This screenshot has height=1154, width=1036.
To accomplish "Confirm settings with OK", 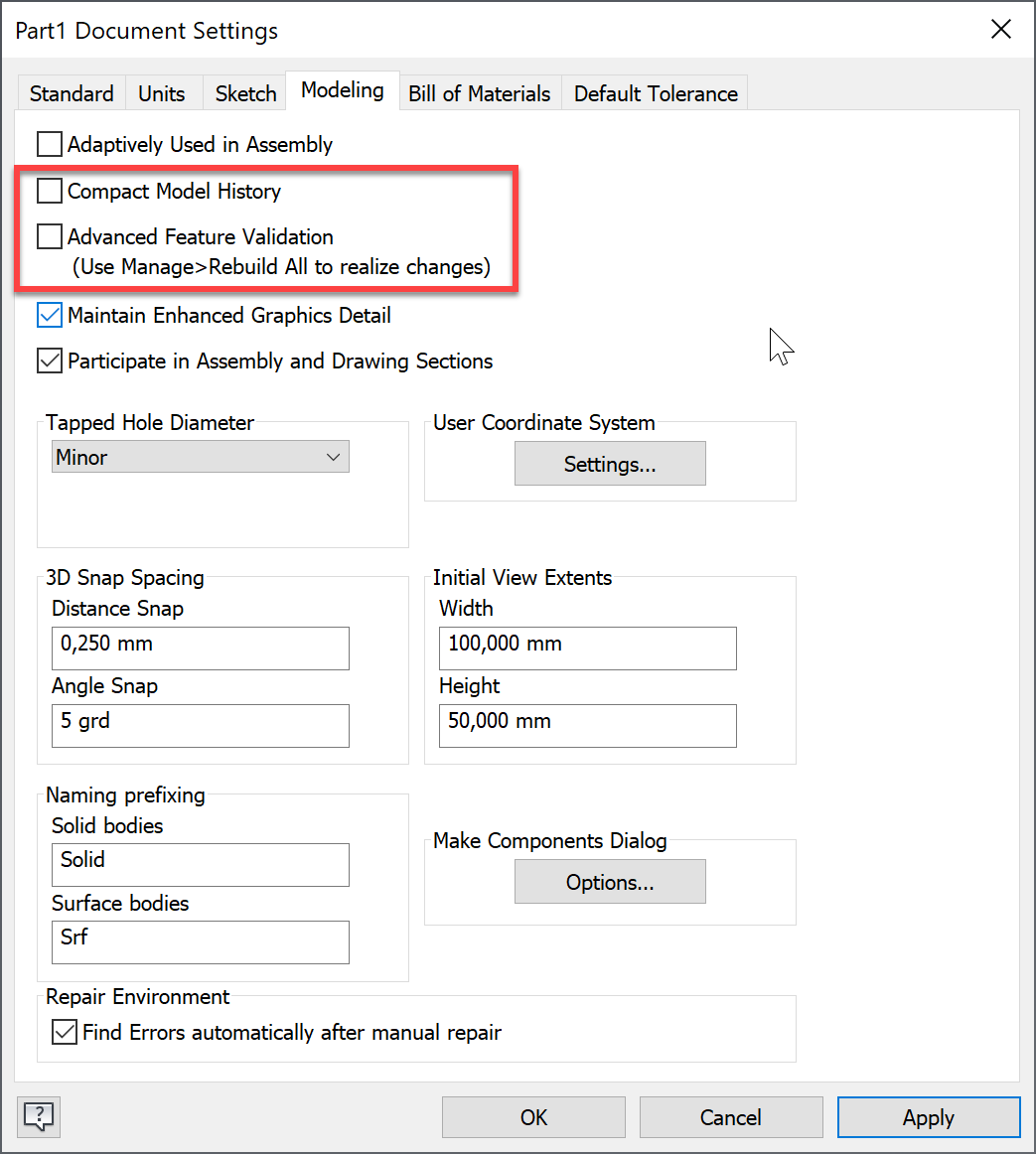I will [x=533, y=1116].
